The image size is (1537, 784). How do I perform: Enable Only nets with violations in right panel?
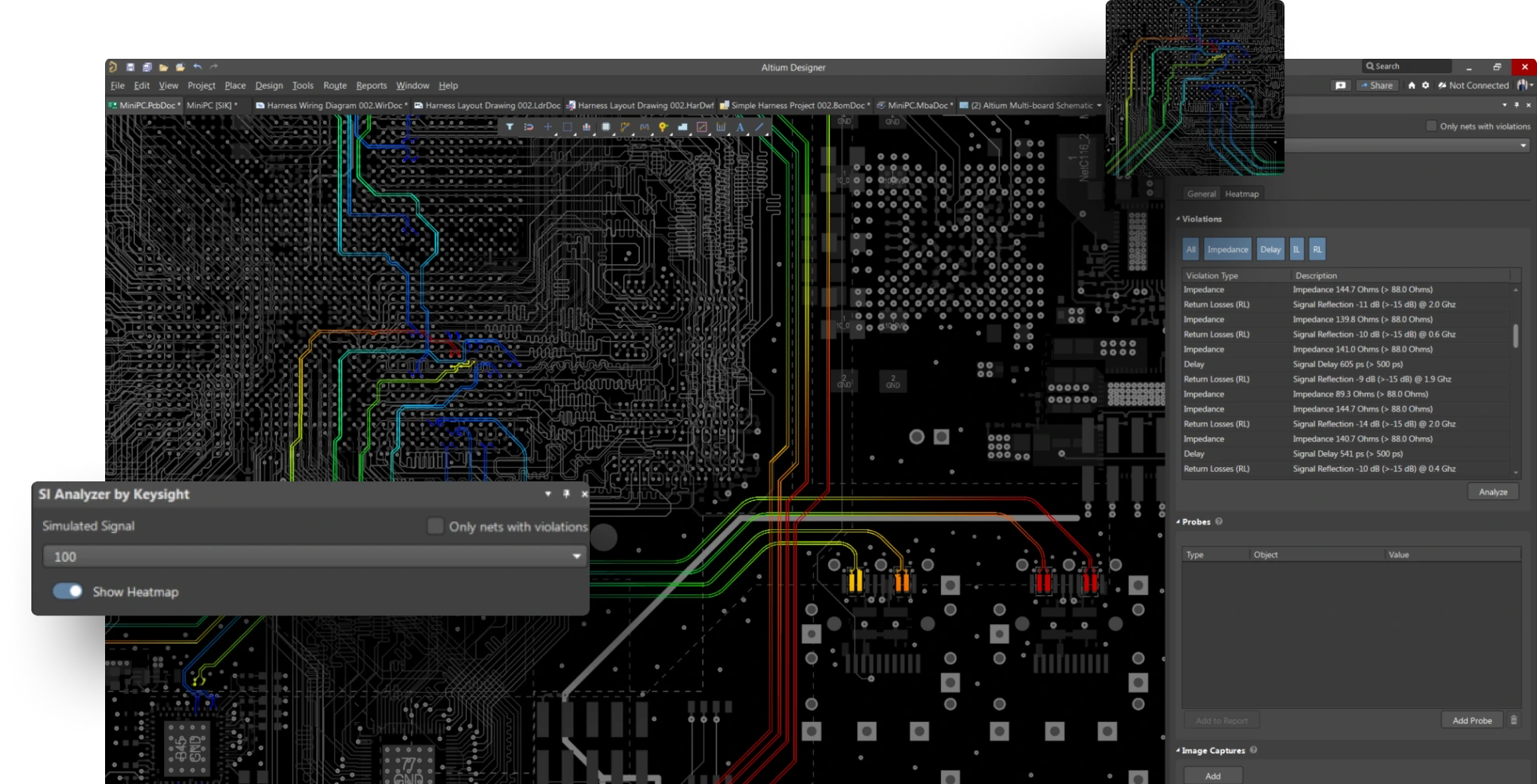1431,126
